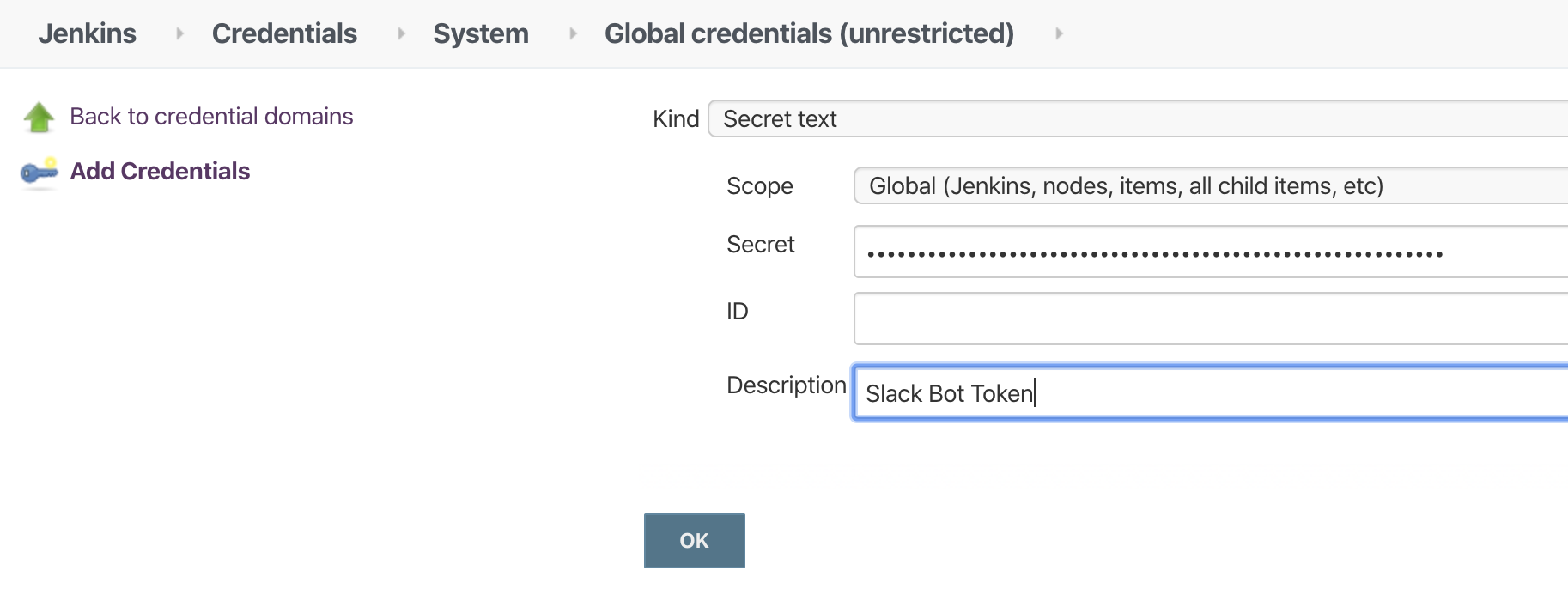Navigate to Credentials breadcrumb
This screenshot has height=601, width=1568.
click(284, 33)
